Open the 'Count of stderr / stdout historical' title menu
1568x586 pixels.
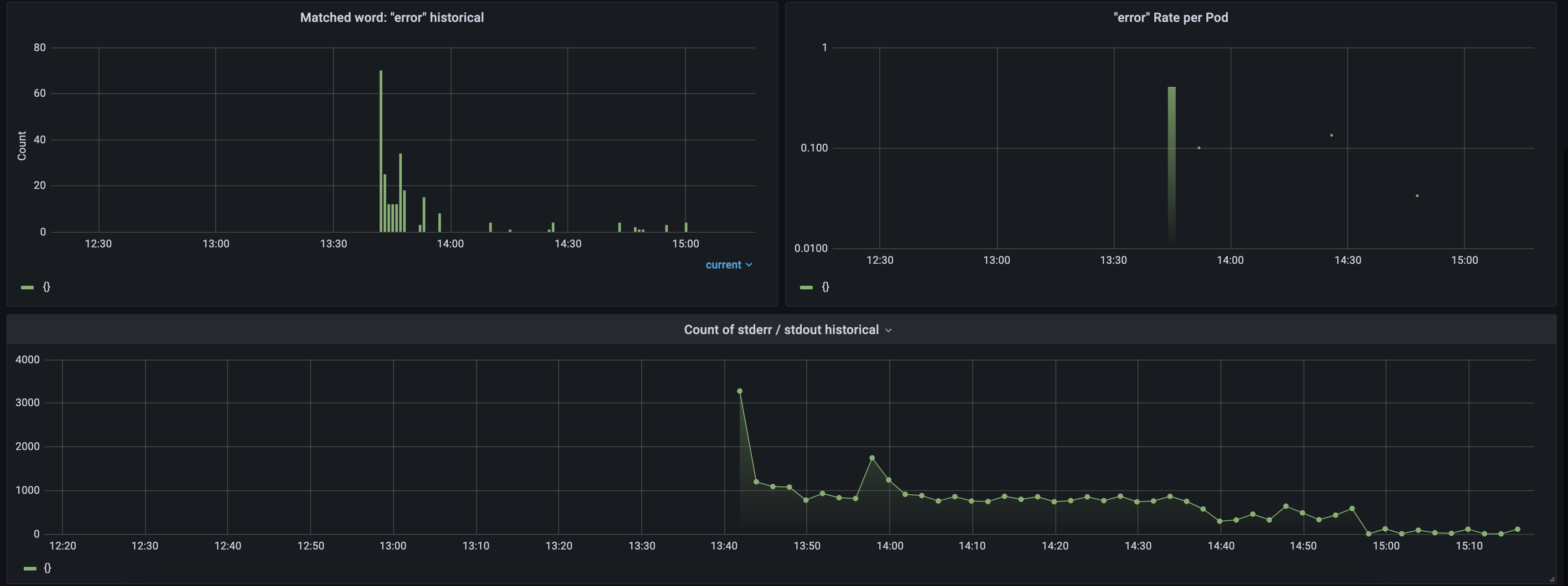781,330
